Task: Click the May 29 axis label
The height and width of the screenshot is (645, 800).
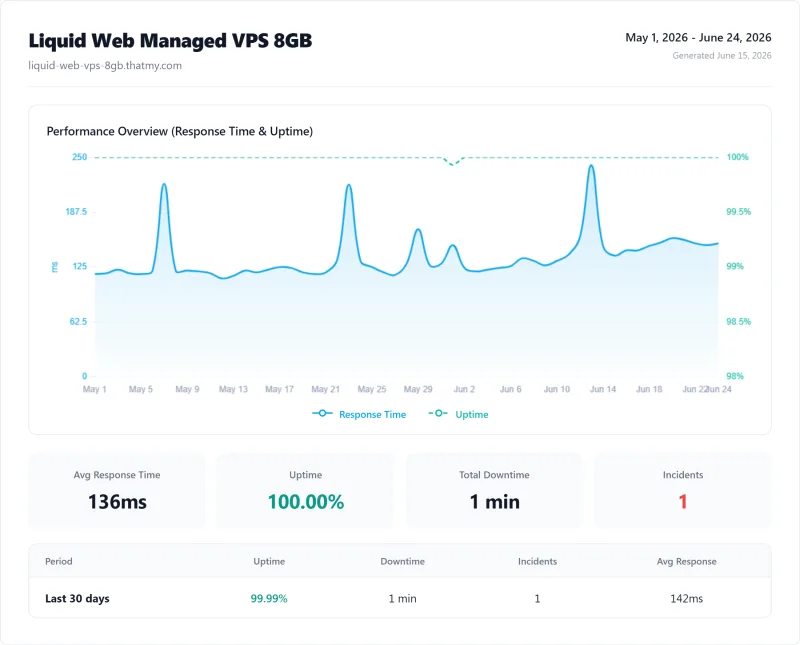Action: click(x=418, y=389)
